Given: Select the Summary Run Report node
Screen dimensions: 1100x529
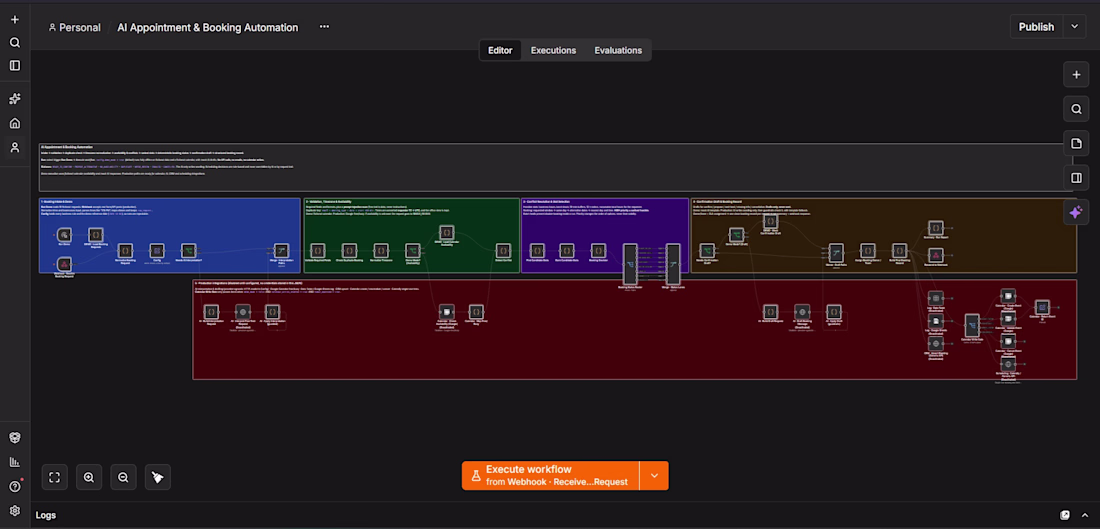Looking at the screenshot, I should tap(935, 228).
